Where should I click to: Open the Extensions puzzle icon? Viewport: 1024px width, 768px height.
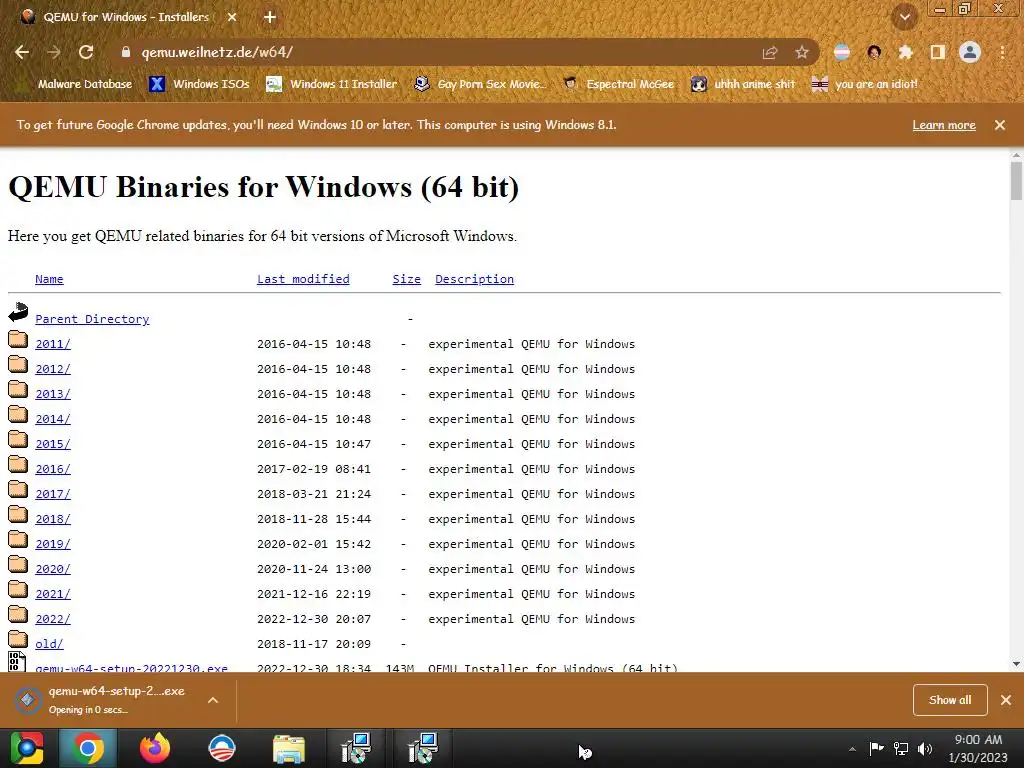[x=905, y=52]
